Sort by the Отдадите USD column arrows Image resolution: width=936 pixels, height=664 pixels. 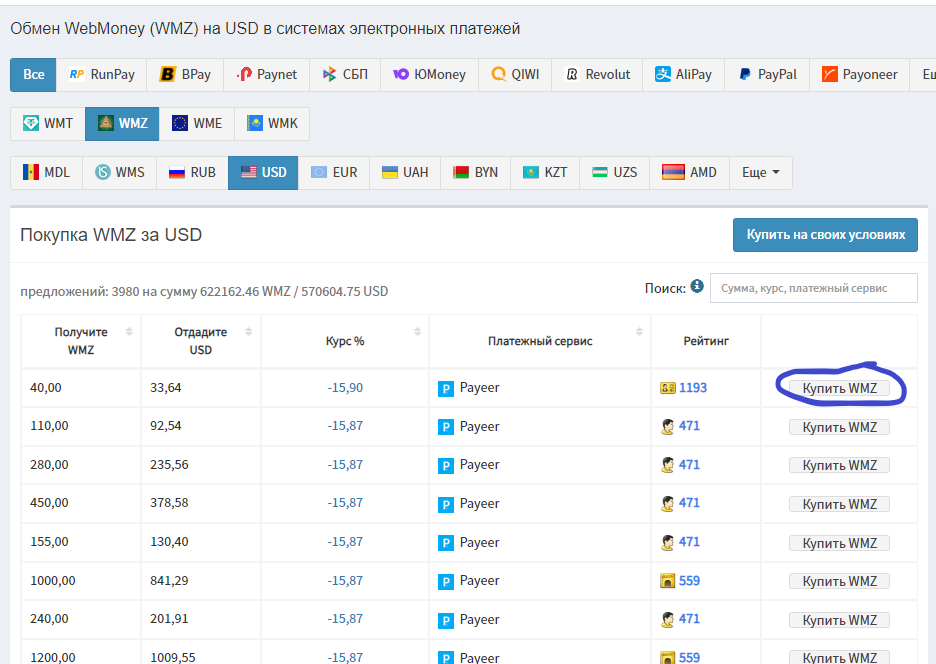click(248, 331)
